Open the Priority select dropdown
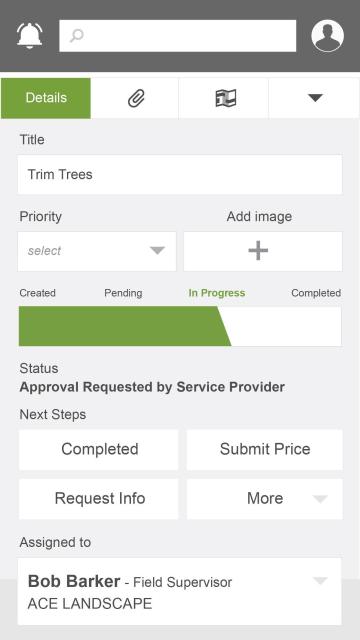 coord(97,251)
